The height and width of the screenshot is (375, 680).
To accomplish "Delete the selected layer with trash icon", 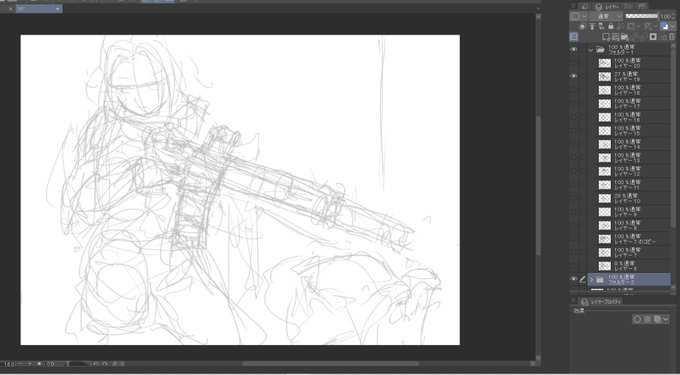I will (672, 37).
